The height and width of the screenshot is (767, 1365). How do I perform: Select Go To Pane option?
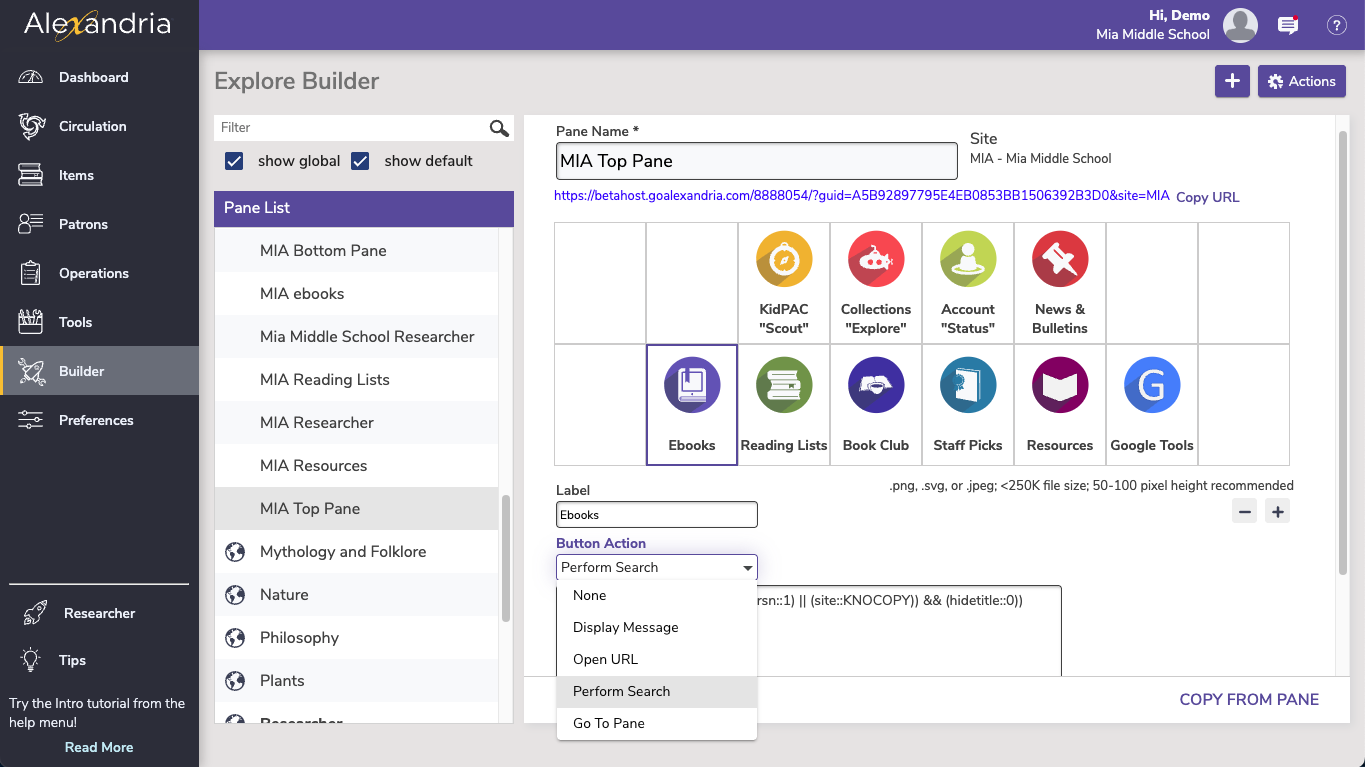click(x=608, y=723)
